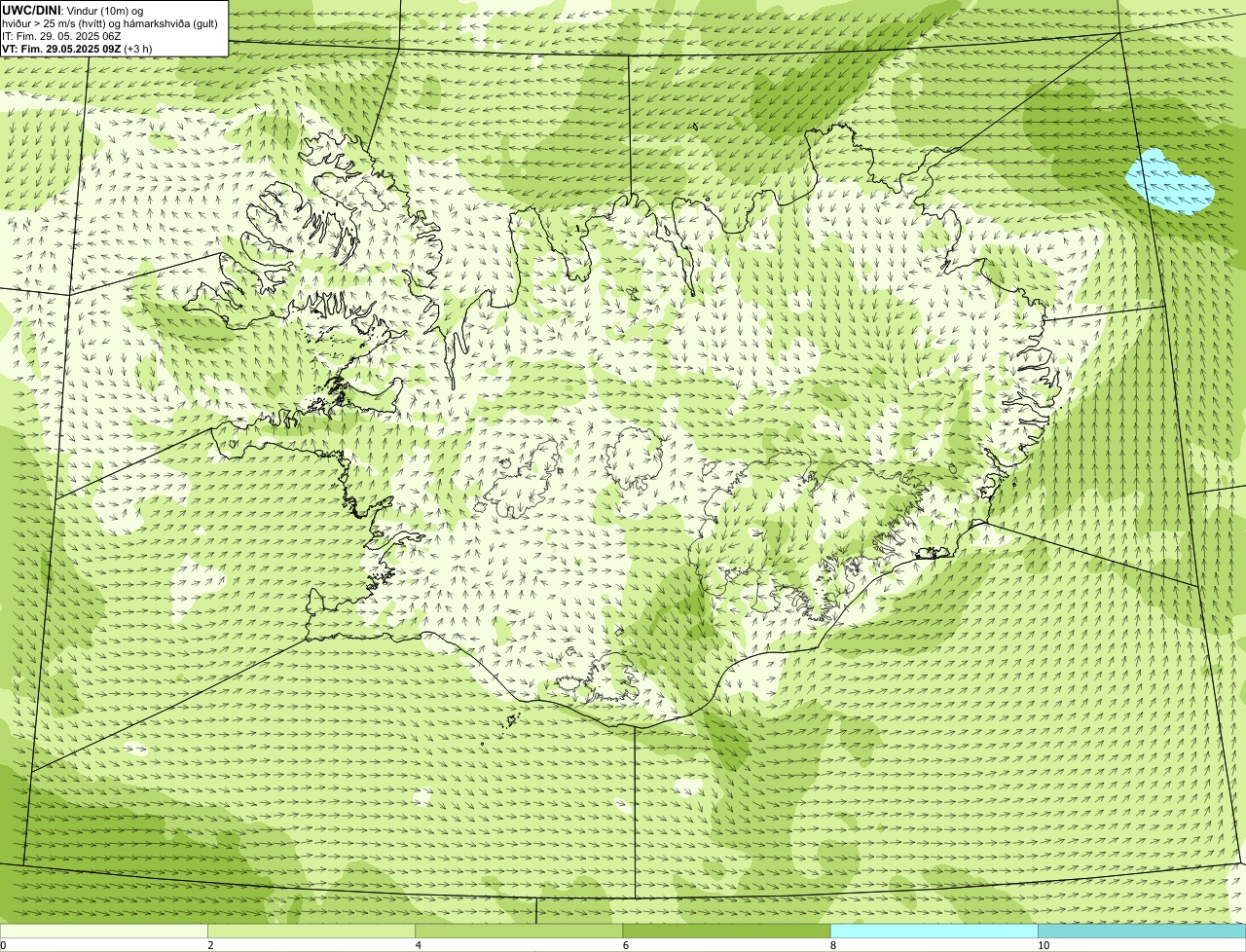The width and height of the screenshot is (1246, 952).
Task: Select the palest 0–2 m/s color bar segment
Action: tap(104, 932)
